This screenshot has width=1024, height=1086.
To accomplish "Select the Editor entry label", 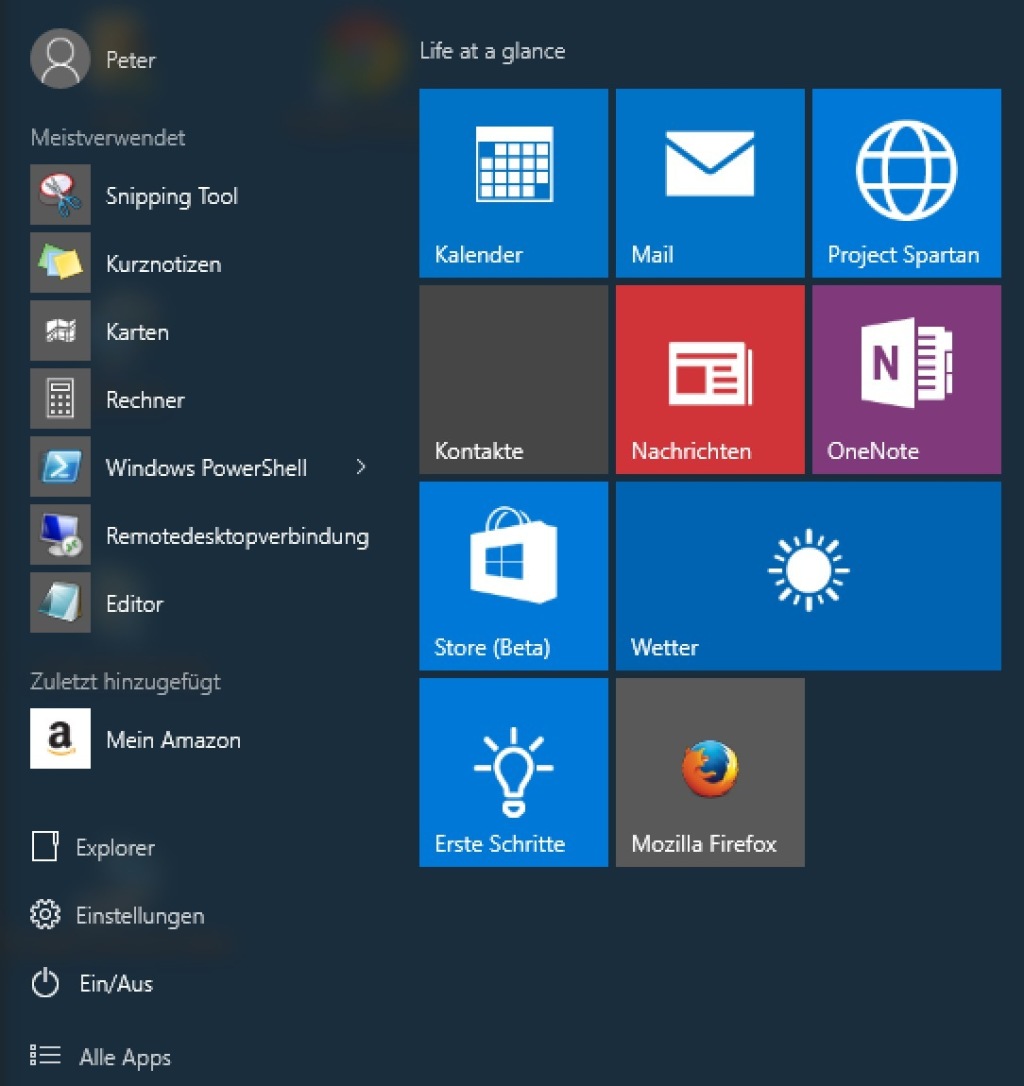I will pyautogui.click(x=134, y=604).
